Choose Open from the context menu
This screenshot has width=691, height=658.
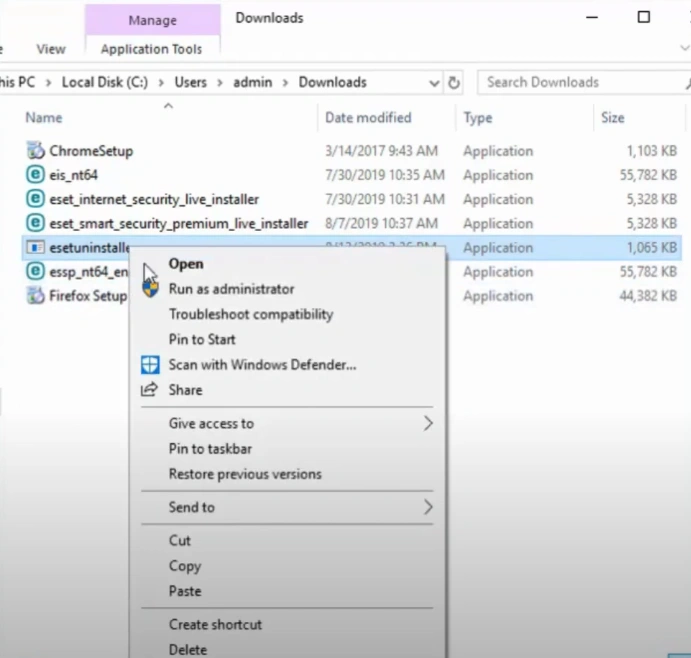186,264
